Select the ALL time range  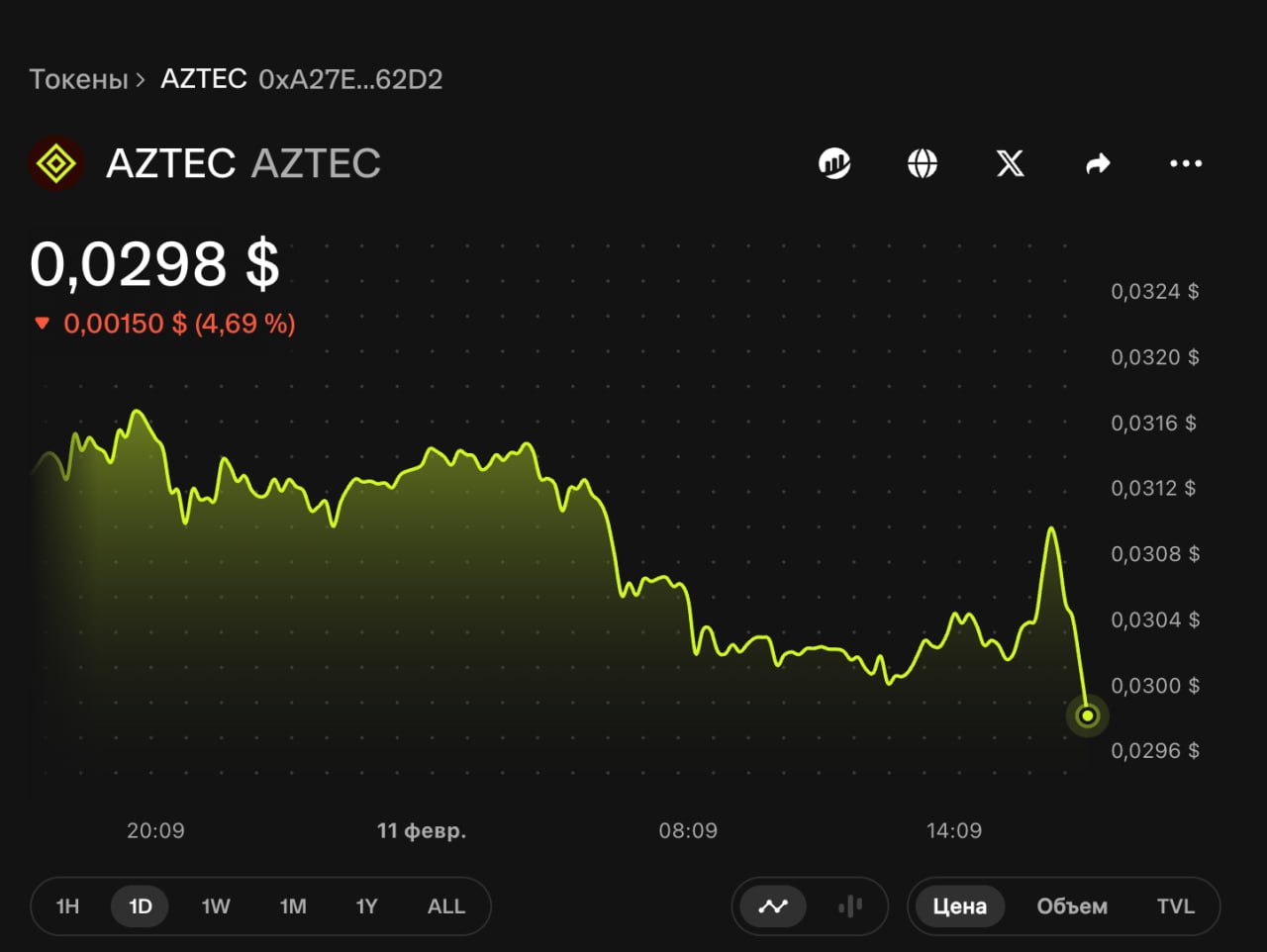[446, 905]
